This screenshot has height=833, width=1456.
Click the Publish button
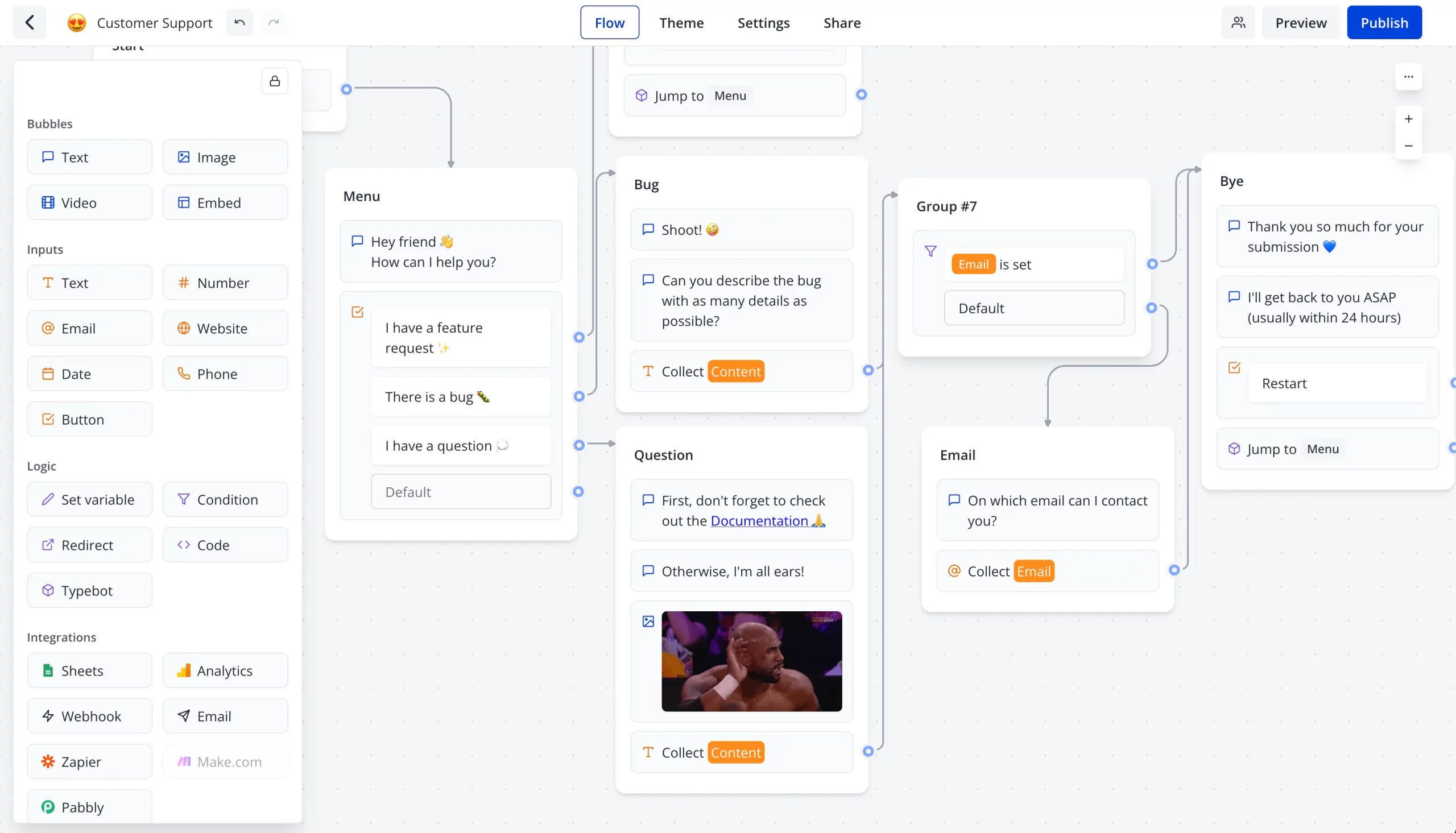point(1385,22)
